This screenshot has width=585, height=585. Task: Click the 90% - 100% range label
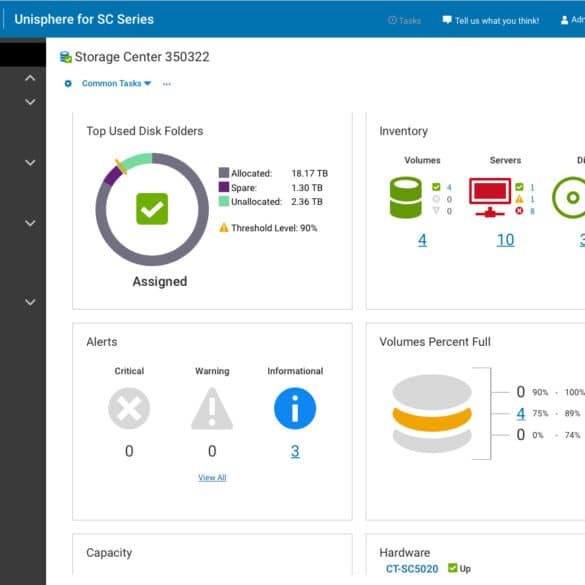pos(558,392)
